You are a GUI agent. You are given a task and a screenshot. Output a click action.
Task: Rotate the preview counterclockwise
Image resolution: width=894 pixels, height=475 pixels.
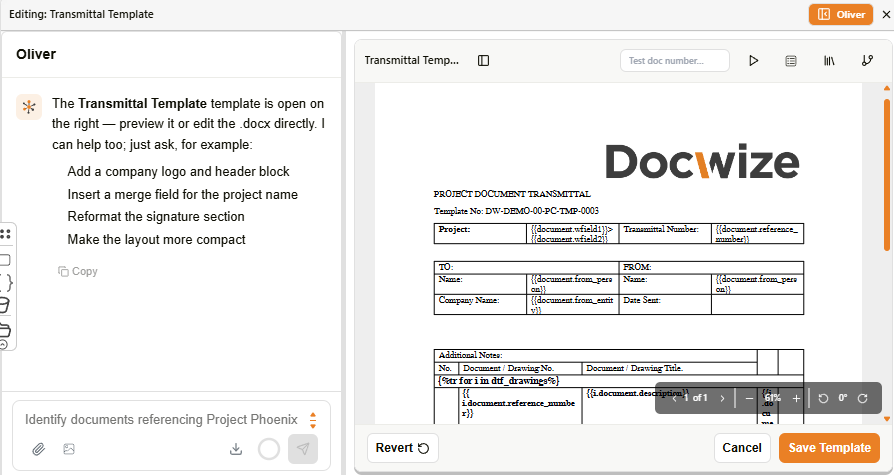[x=823, y=398]
